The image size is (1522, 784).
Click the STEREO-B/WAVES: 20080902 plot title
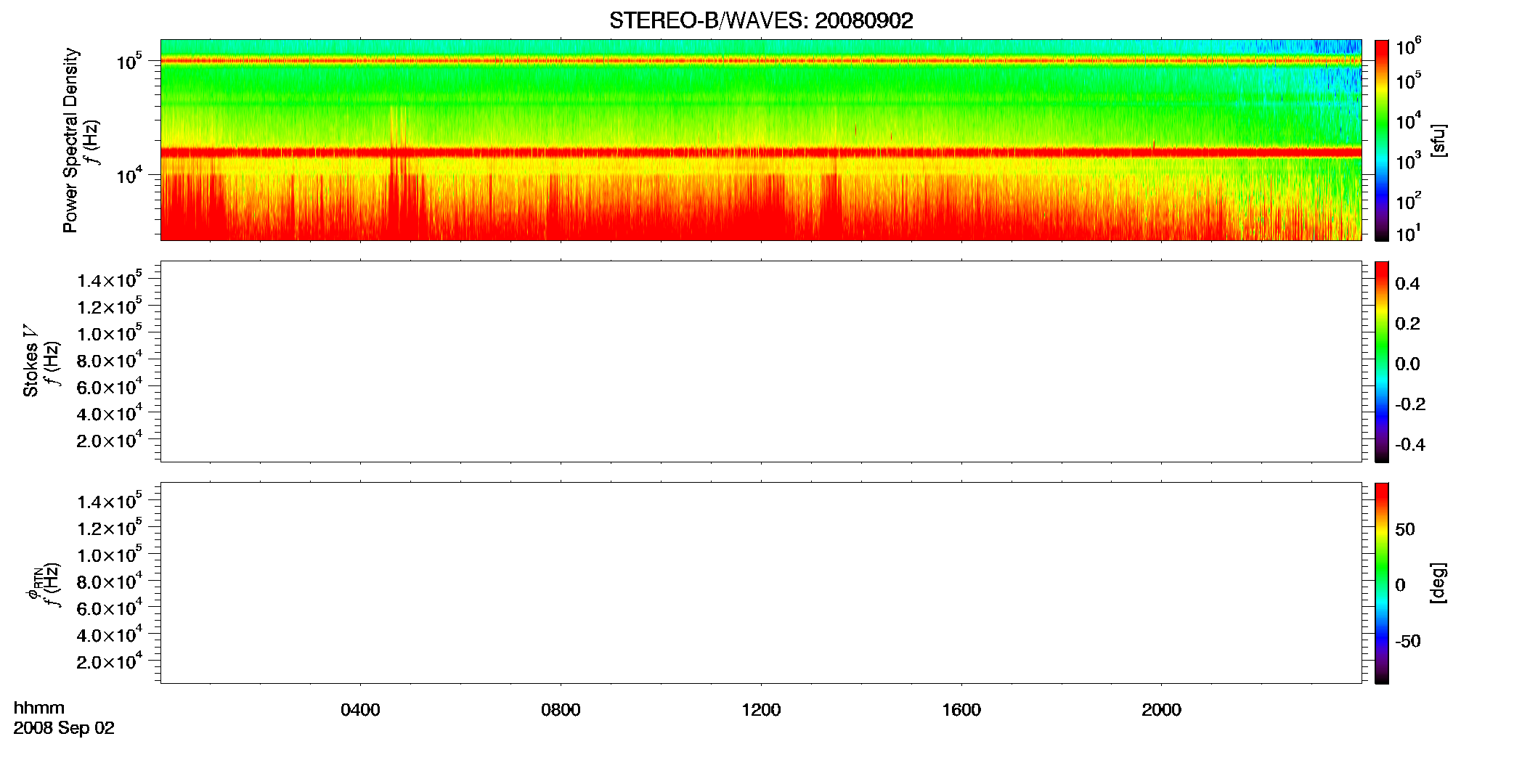[761, 20]
